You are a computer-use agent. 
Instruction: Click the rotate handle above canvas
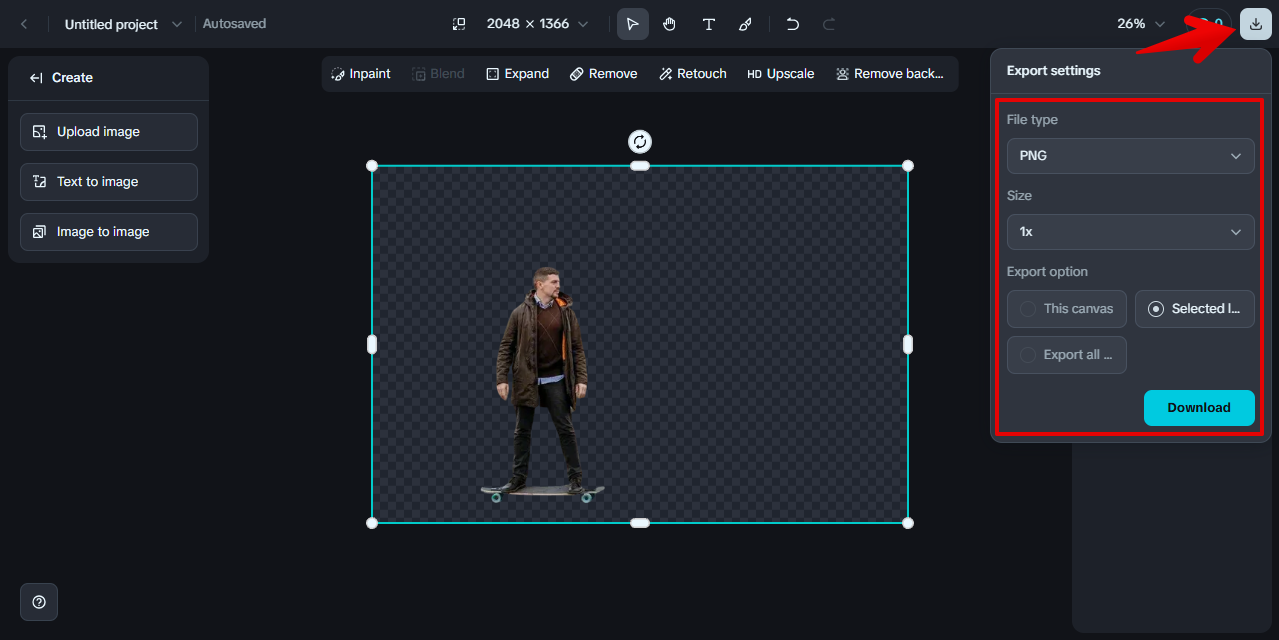click(640, 142)
